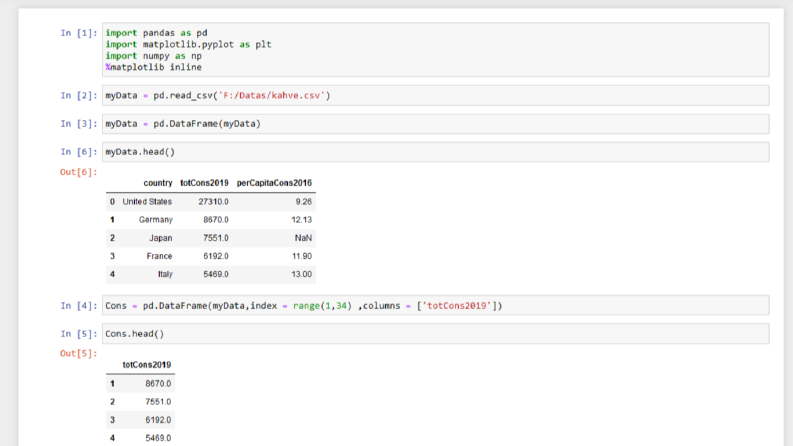Click the In [4]: prompt label
Image resolution: width=793 pixels, height=446 pixels.
point(79,305)
